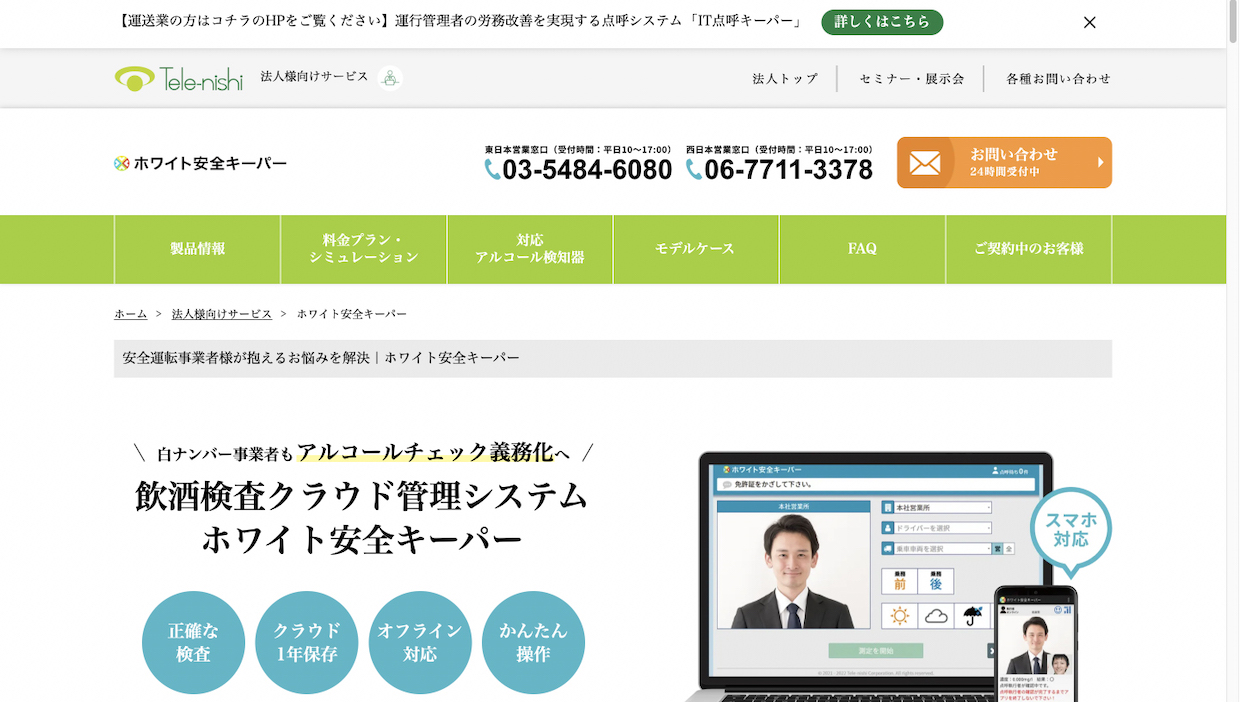Click the 後 button in mockup

(936, 582)
